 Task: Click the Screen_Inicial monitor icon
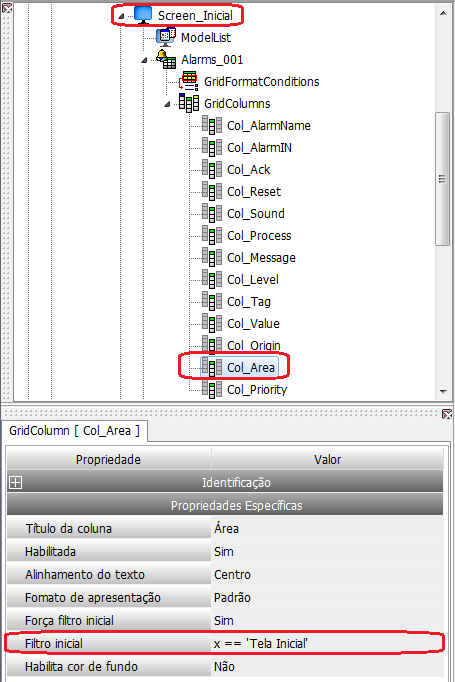(x=143, y=15)
